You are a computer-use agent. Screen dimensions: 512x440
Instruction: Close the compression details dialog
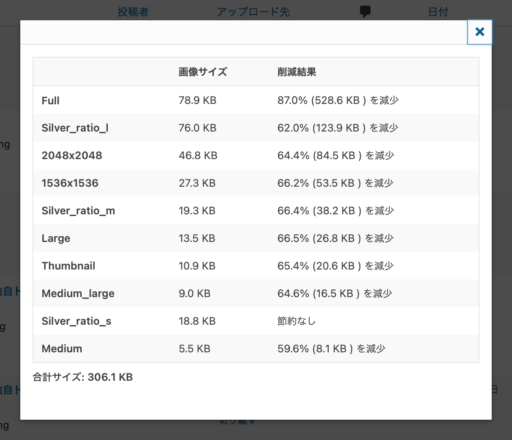pos(479,32)
